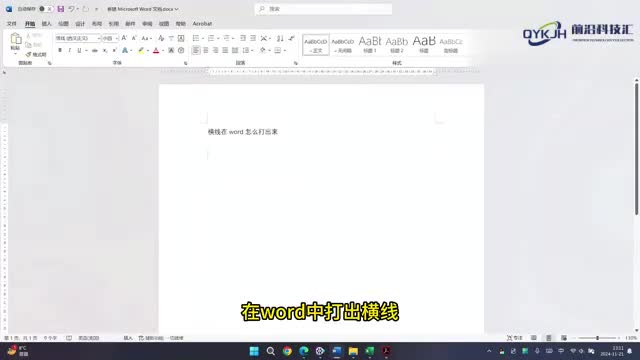Apply text effects with the glowing A icon

point(125,50)
